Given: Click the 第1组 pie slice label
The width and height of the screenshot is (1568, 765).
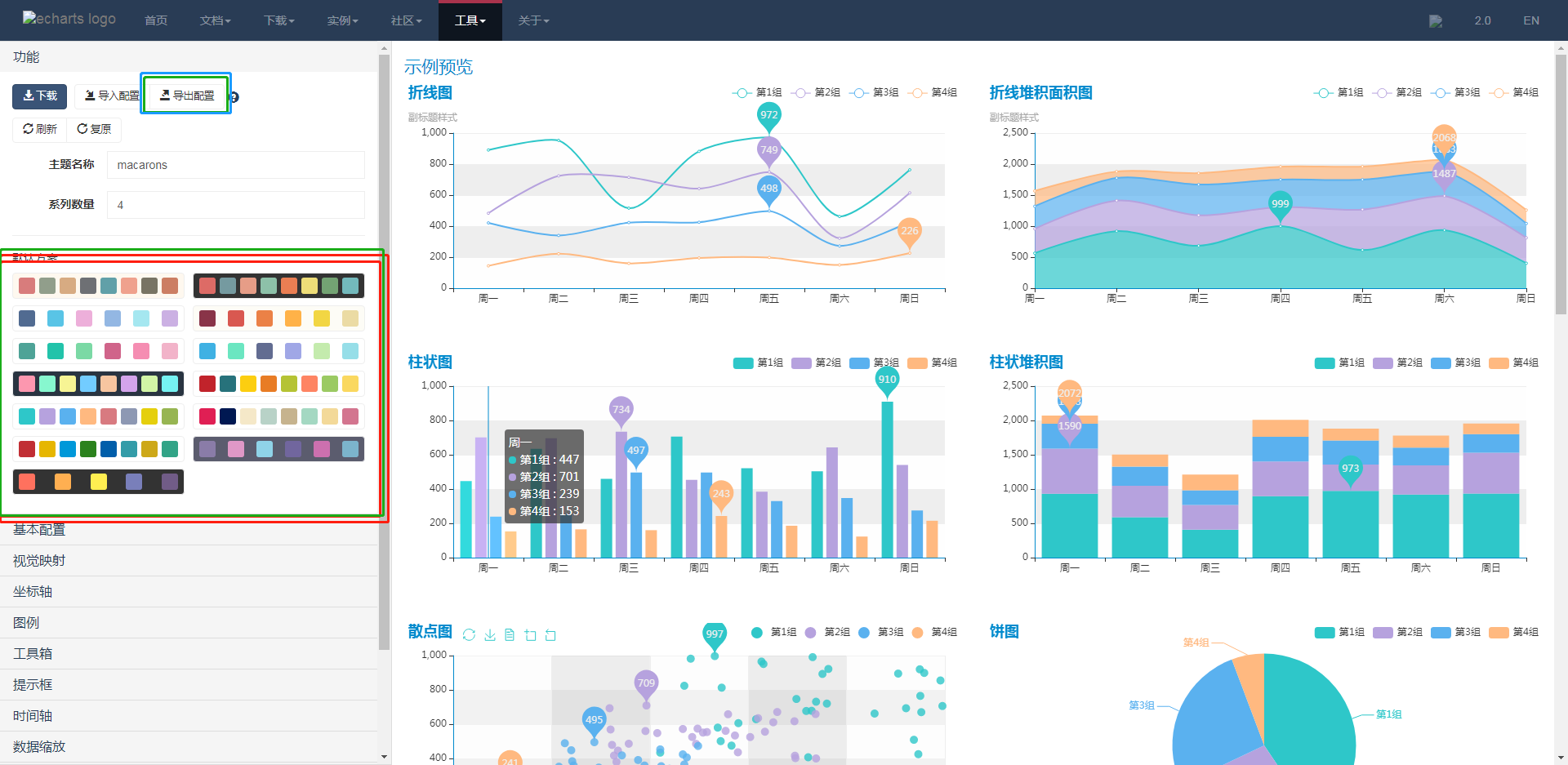Looking at the screenshot, I should [1389, 714].
